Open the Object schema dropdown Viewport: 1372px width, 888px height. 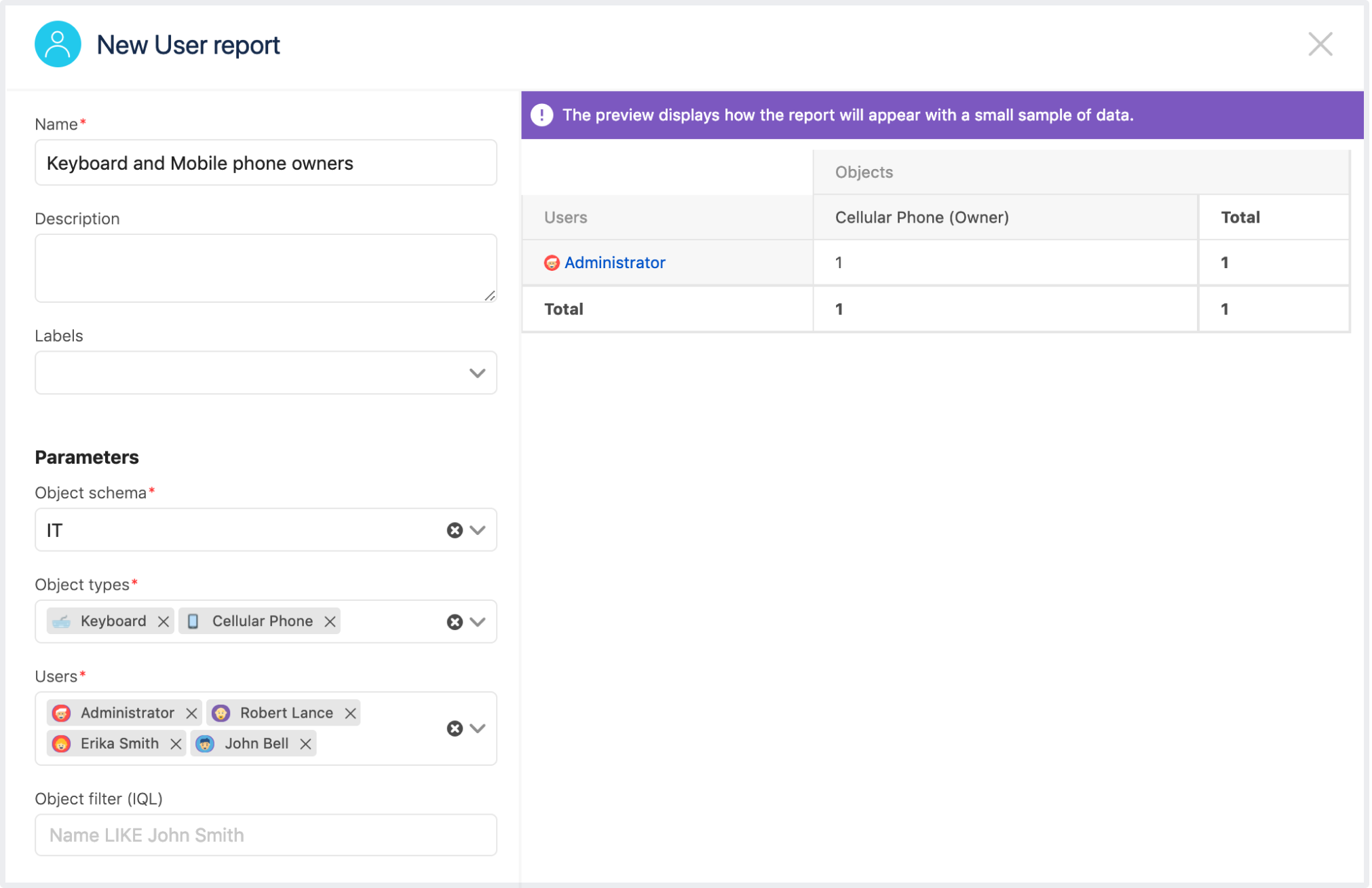click(x=478, y=530)
